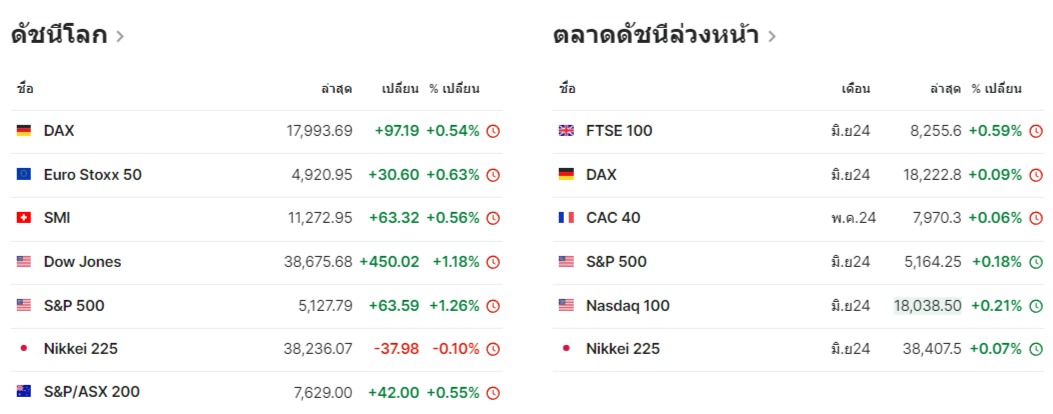
Task: Open the ตลาดดัชนีล่วงหน้า heading link
Action: click(x=656, y=34)
